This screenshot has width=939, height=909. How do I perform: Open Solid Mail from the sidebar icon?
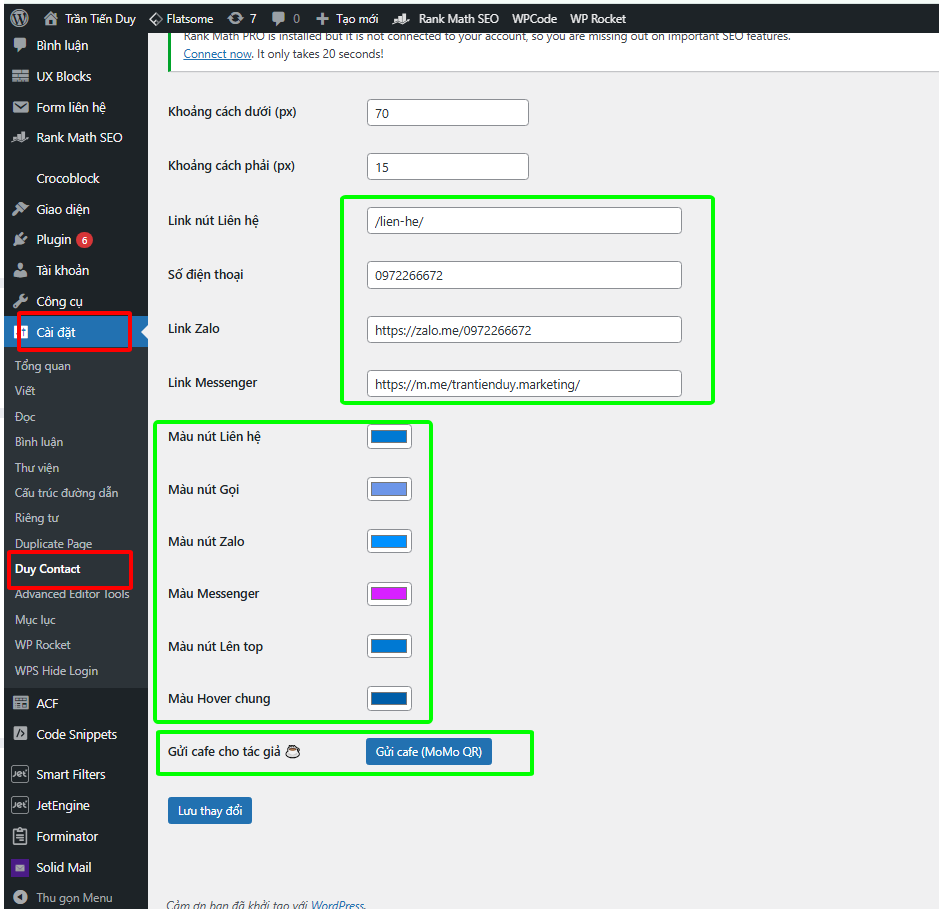click(x=22, y=867)
